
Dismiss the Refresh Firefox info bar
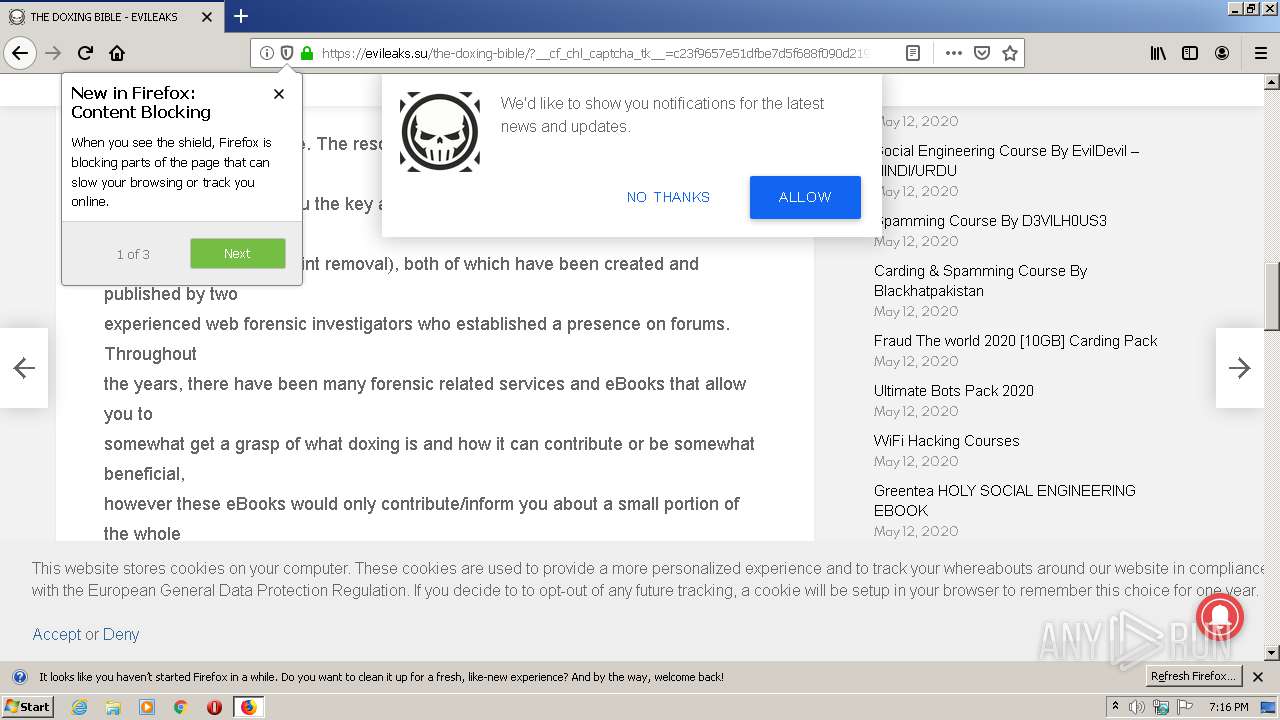pos(1258,677)
